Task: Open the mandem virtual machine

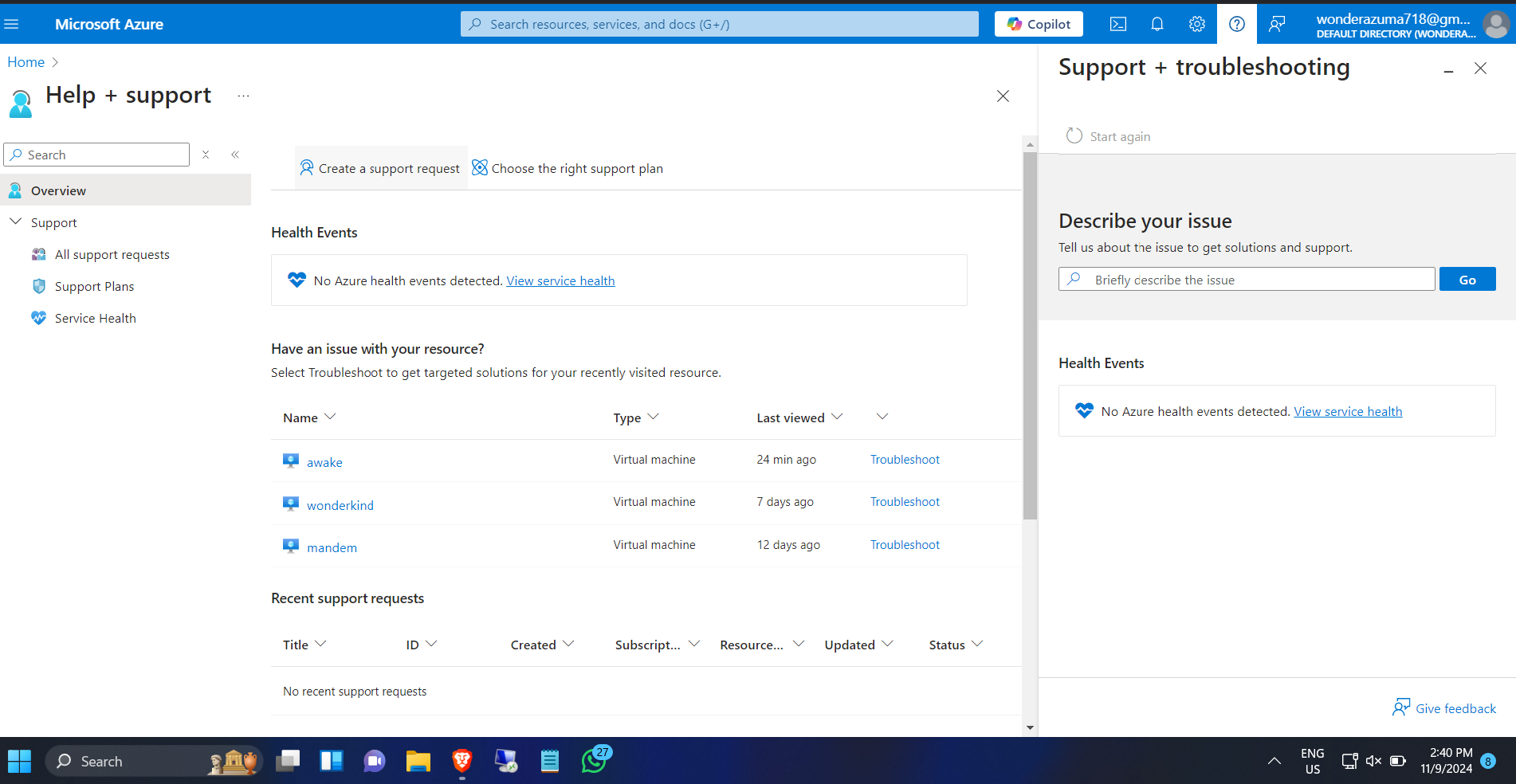Action: tap(332, 547)
